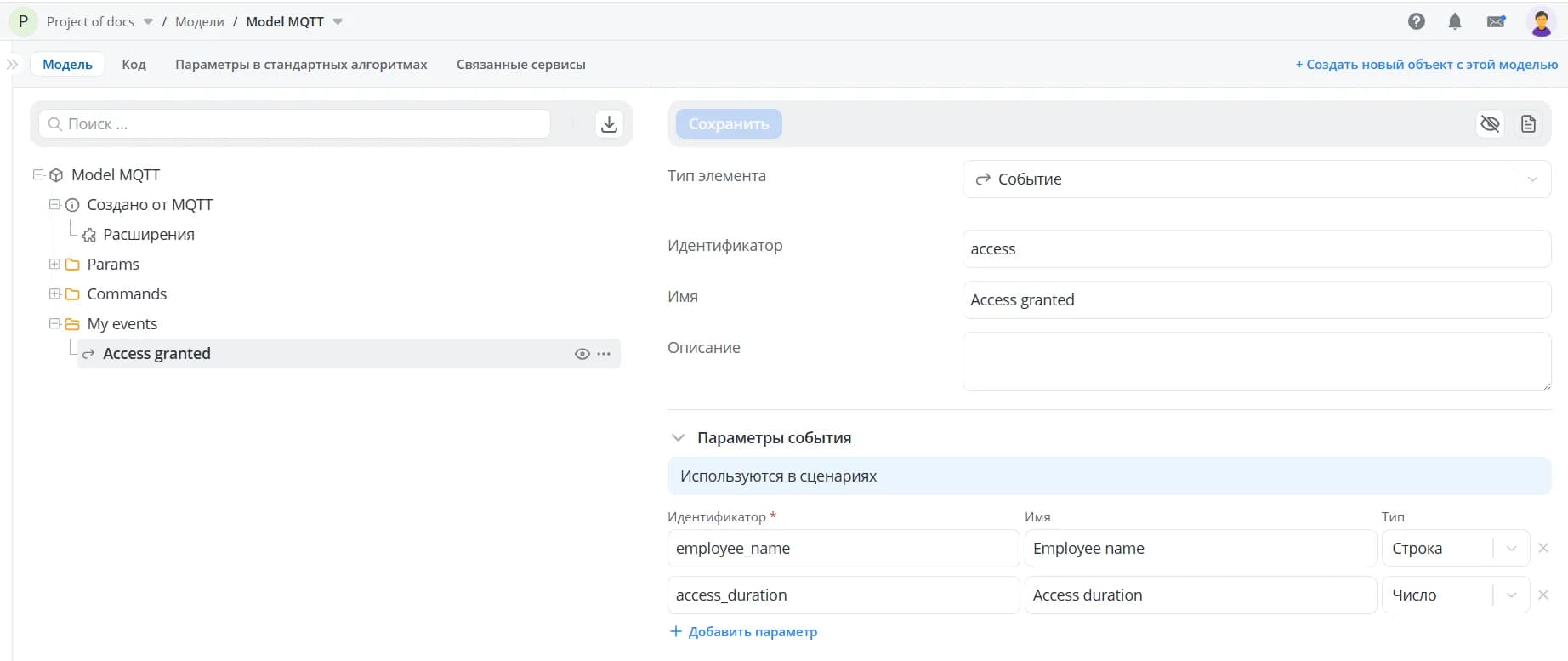Remove the access_duration parameter row
This screenshot has height=661, width=1568.
point(1543,595)
